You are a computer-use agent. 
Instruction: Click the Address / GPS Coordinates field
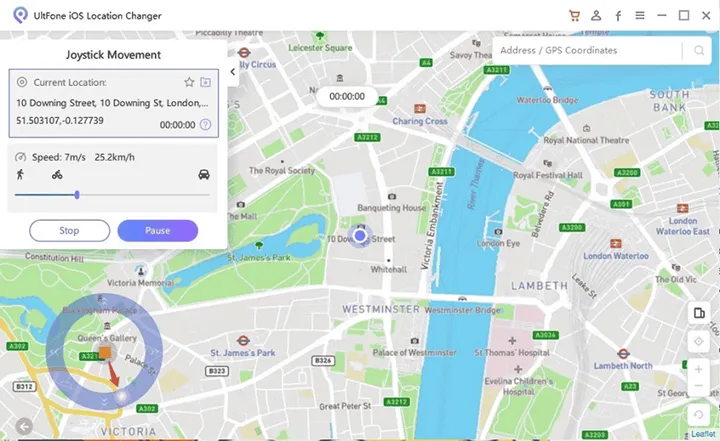click(588, 51)
